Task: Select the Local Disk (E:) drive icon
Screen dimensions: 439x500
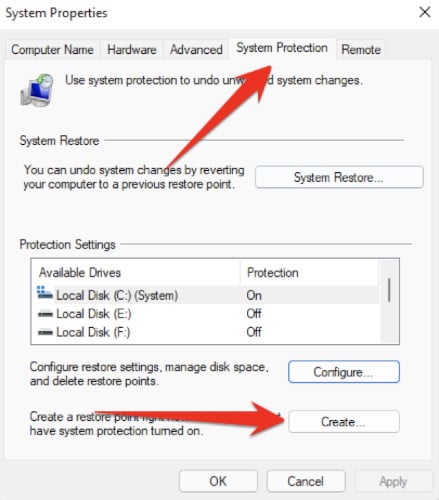Action: click(x=45, y=314)
